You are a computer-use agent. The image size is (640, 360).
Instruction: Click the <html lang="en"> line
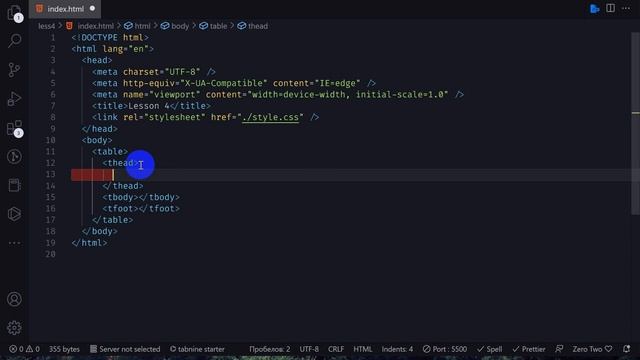[113, 49]
